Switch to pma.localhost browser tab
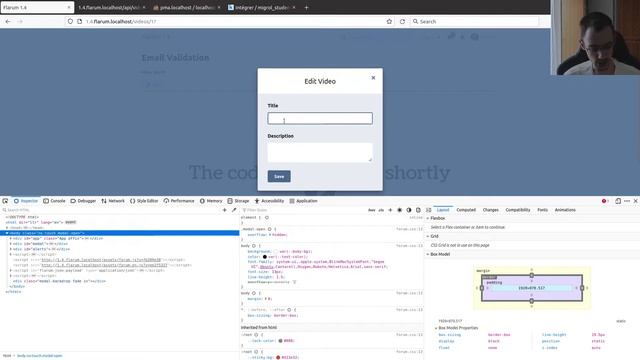This screenshot has height=360, width=640. click(187, 7)
